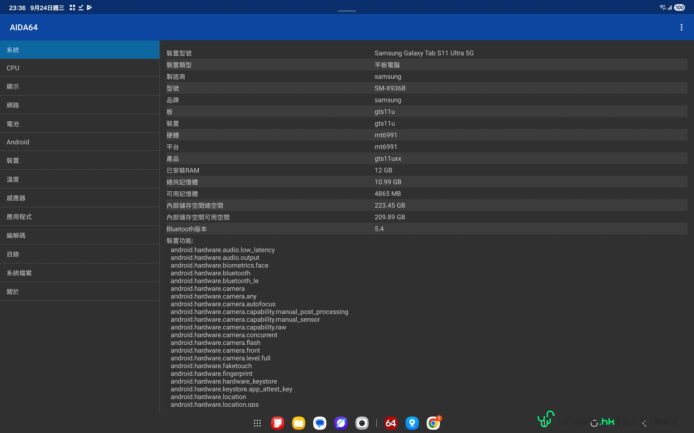The width and height of the screenshot is (694, 433).
Task: Select android.hardware.camera.any feature line
Action: coord(213,296)
